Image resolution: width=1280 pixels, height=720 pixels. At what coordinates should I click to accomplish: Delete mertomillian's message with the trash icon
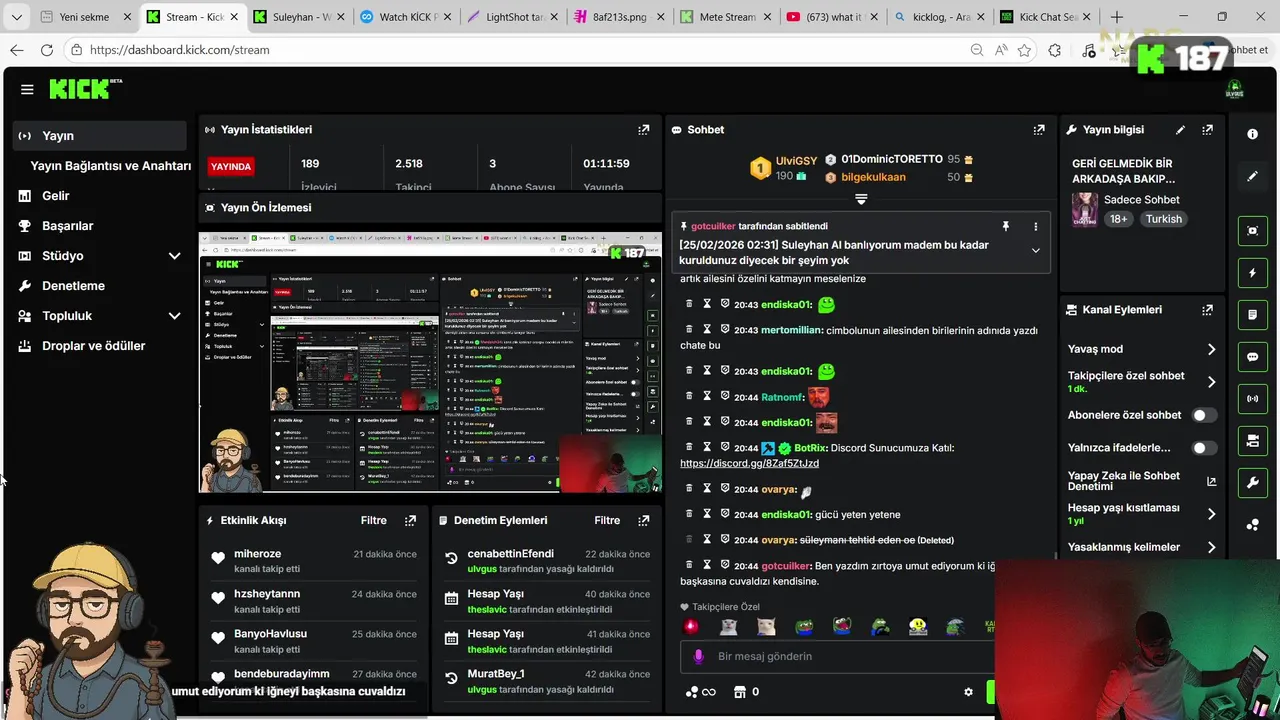[688, 329]
